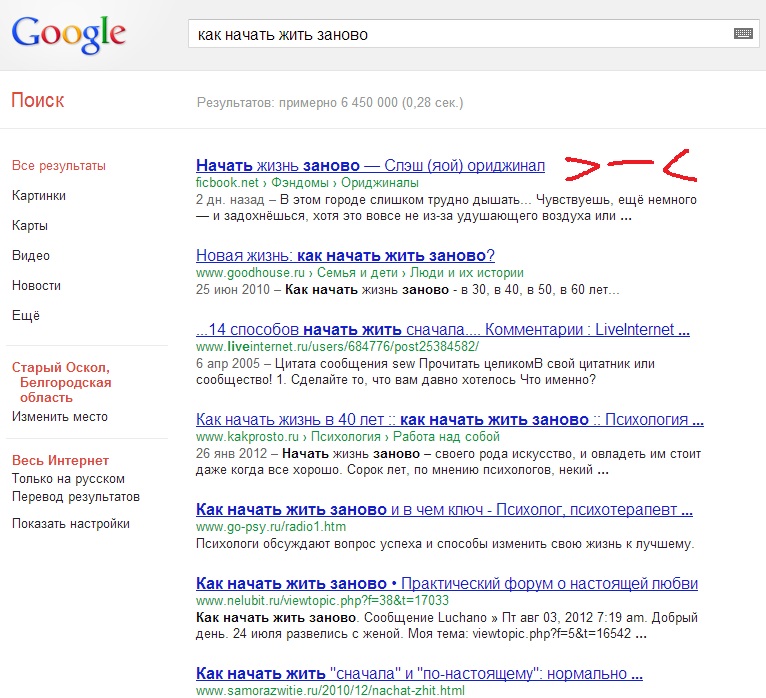This screenshot has height=698, width=766.
Task: Click 'Ориджиналы' breadcrumb under ficbook.net
Action: (380, 183)
